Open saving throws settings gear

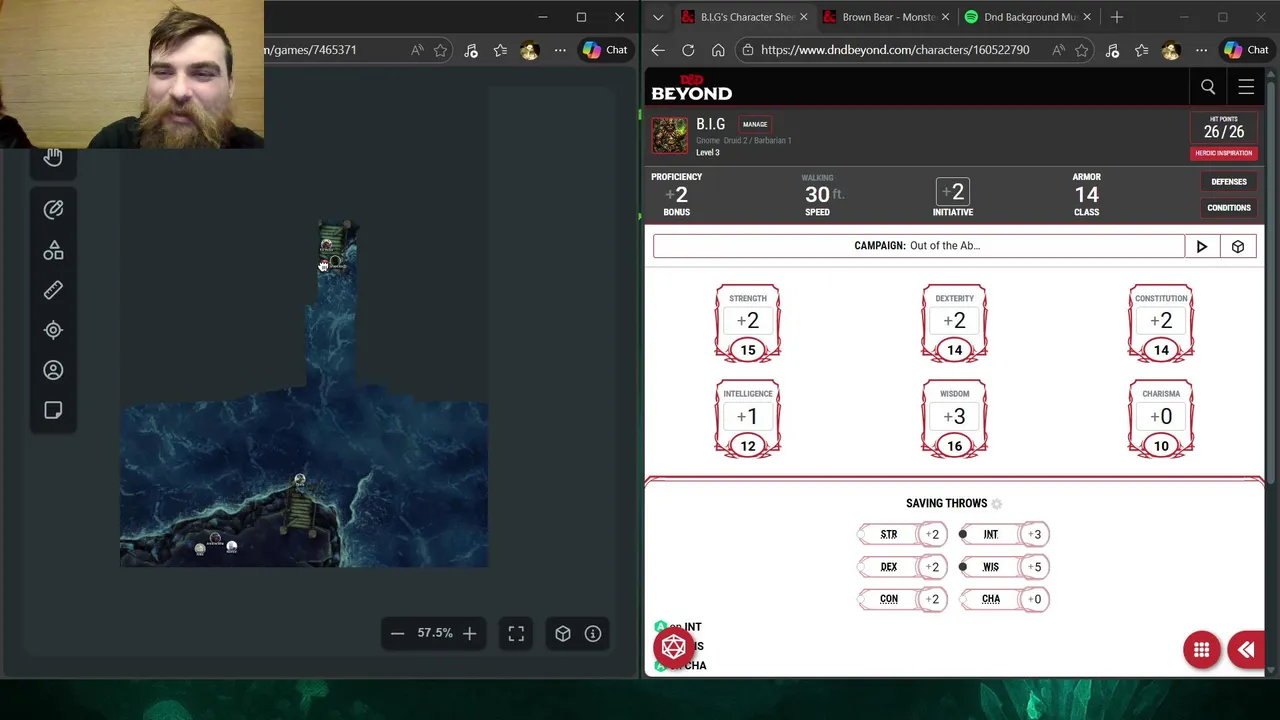tap(997, 504)
